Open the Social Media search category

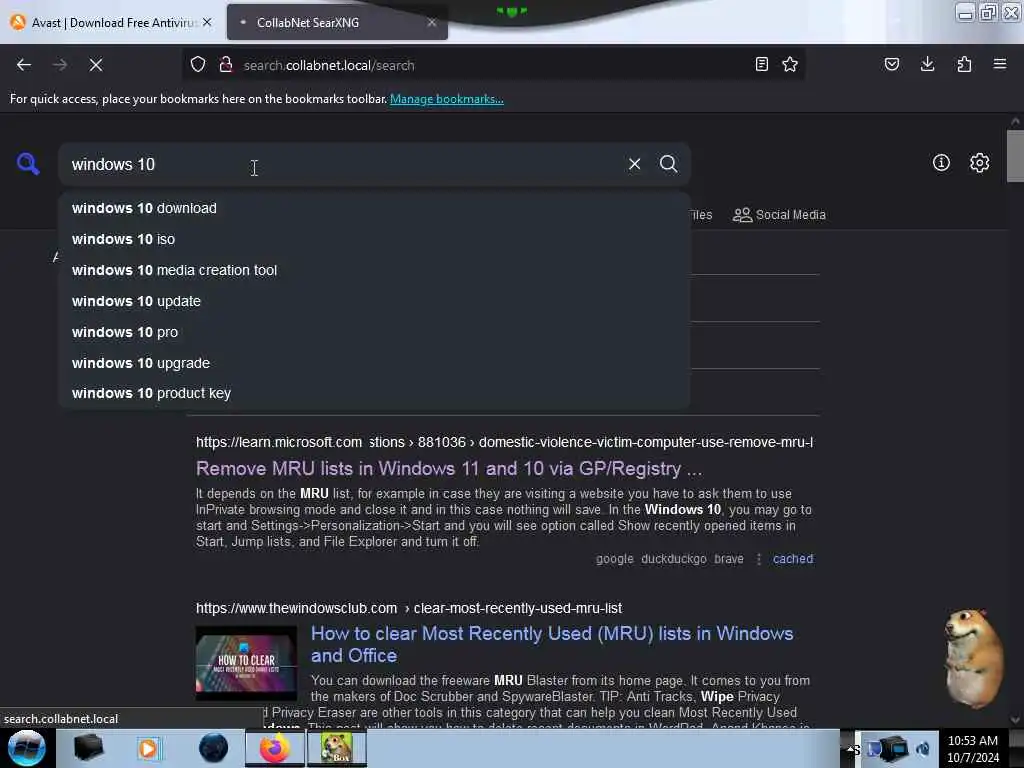779,215
